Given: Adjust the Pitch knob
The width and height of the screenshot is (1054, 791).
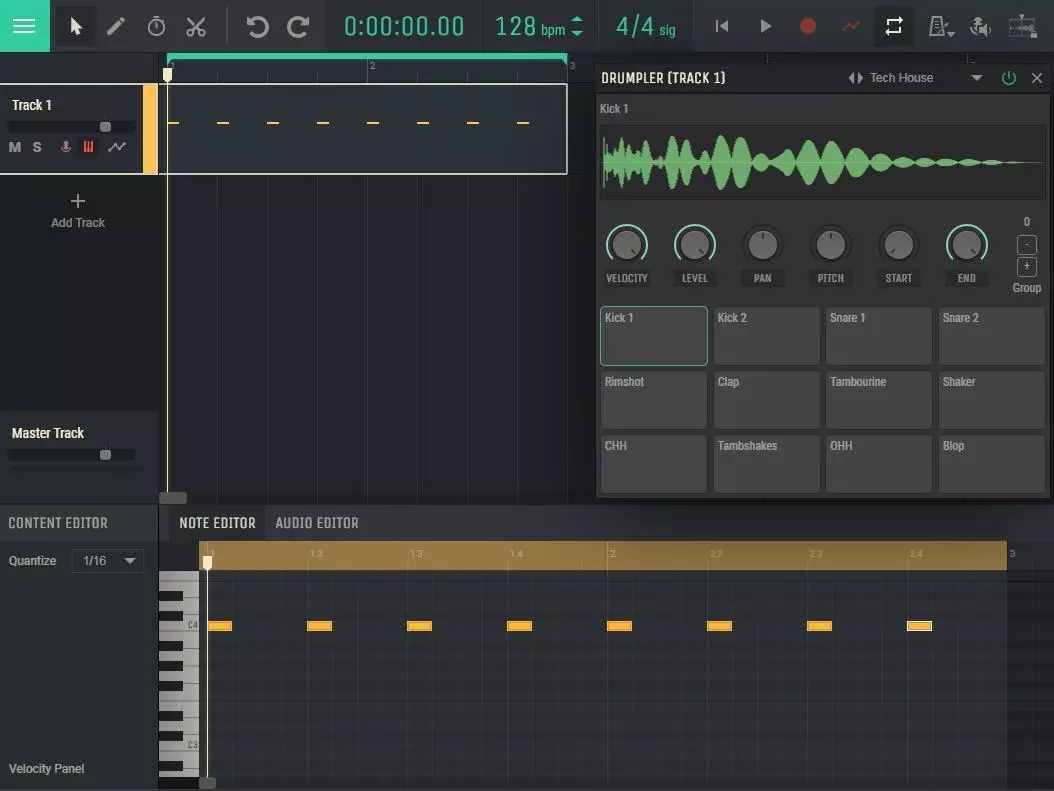Looking at the screenshot, I should (830, 245).
